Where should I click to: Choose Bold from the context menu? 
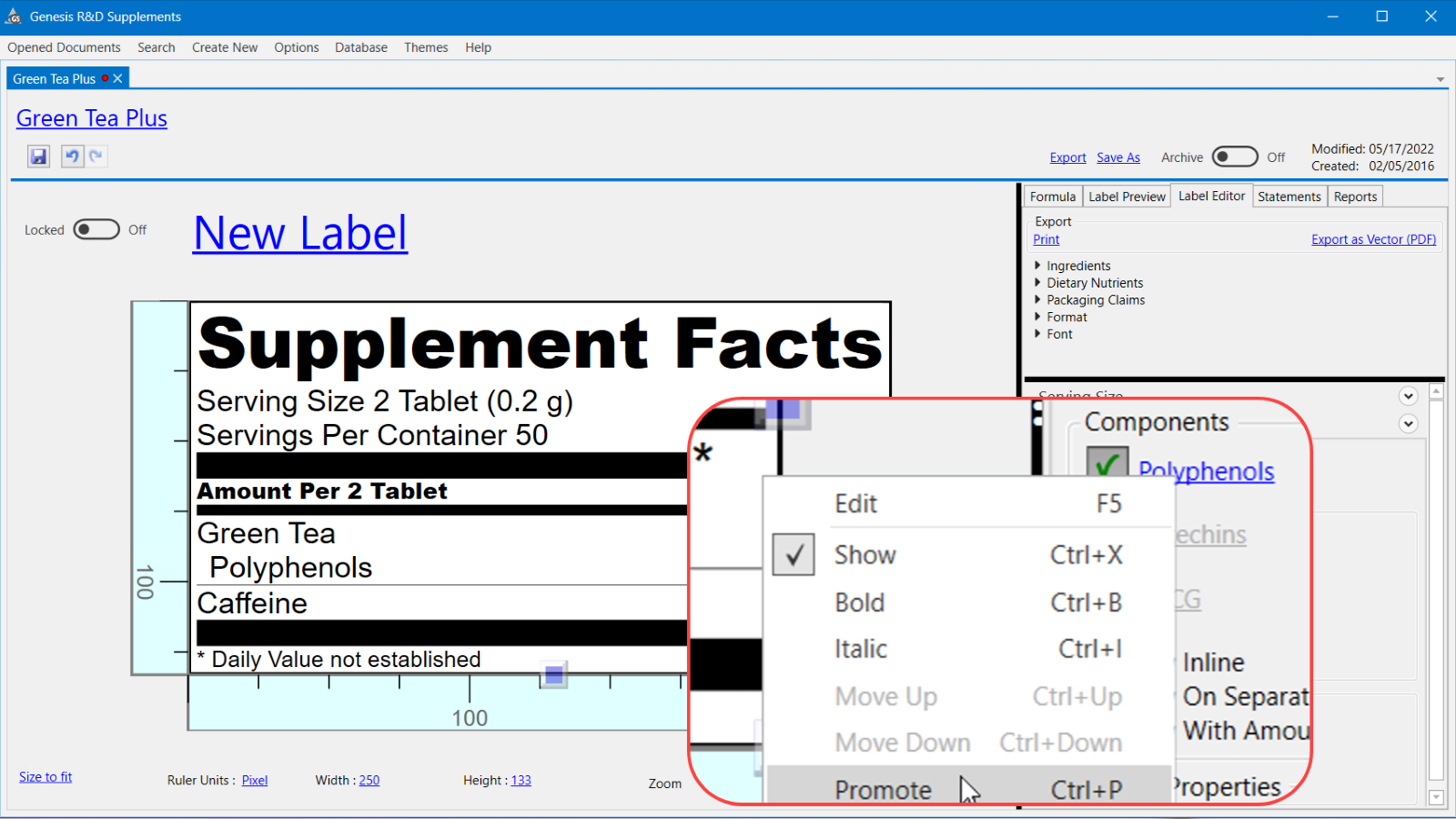[x=969, y=602]
